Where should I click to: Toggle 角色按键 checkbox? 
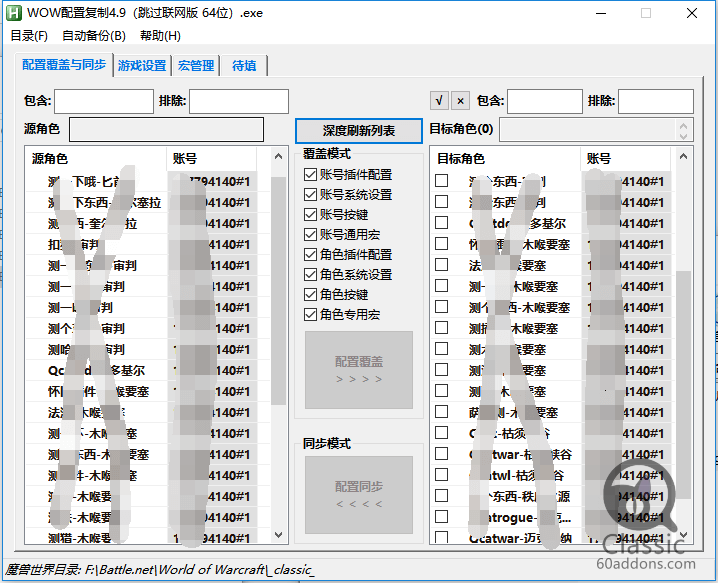tap(336, 294)
